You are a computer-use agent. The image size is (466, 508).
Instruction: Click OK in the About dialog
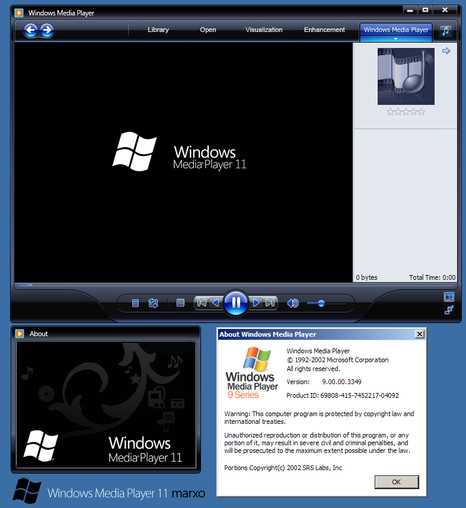pos(396,482)
